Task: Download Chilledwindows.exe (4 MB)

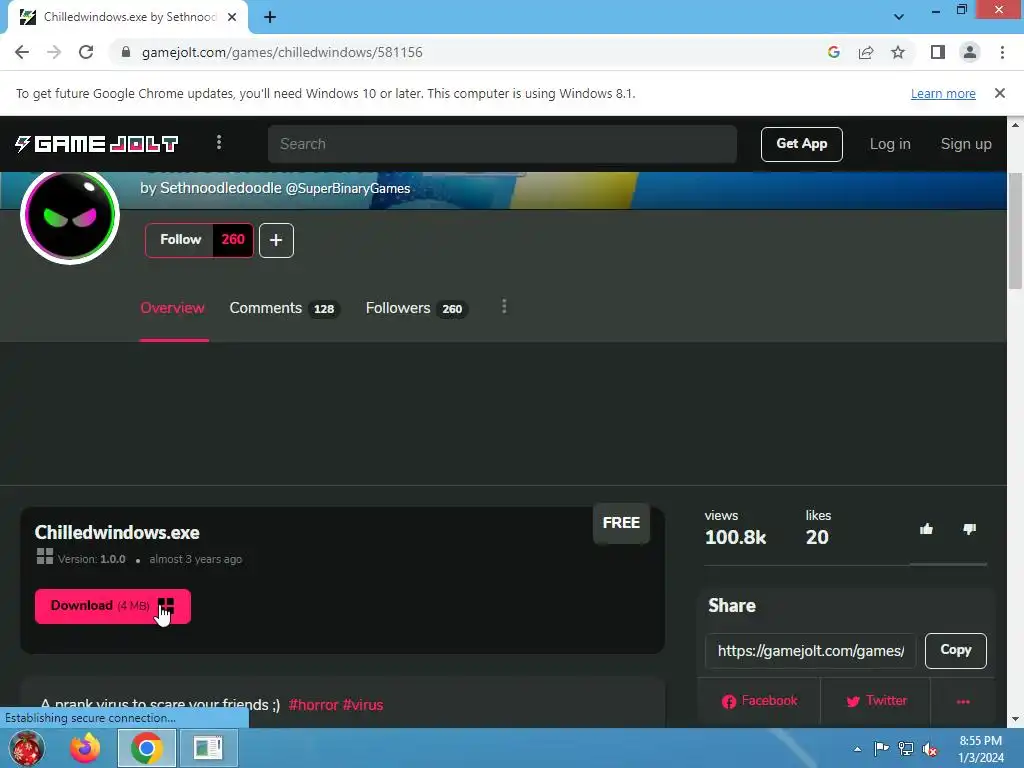Action: pyautogui.click(x=113, y=606)
